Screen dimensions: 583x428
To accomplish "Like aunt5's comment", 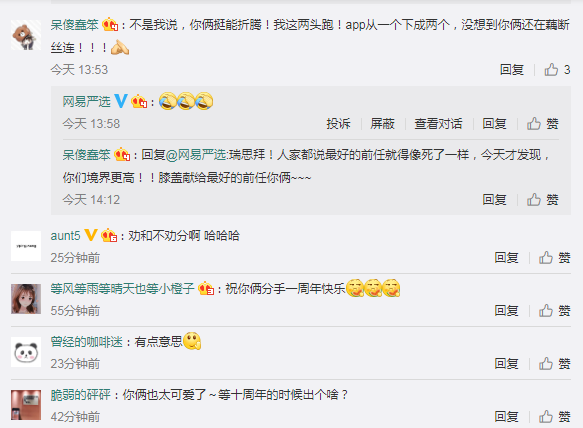I will 554,257.
